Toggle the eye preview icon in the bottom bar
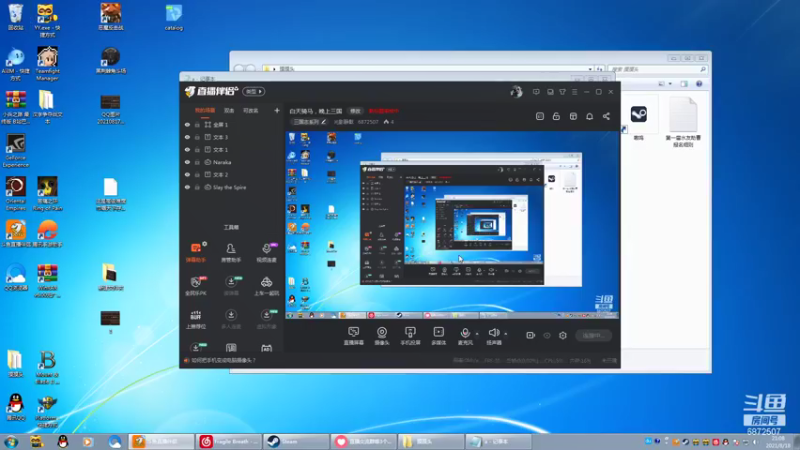The image size is (800, 450). pyautogui.click(x=547, y=335)
